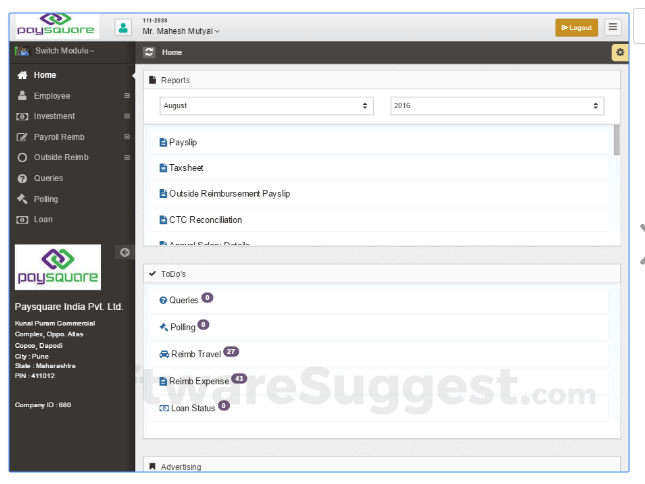Open Loan from the sidebar menu
Image resolution: width=645 pixels, height=484 pixels.
(x=42, y=219)
